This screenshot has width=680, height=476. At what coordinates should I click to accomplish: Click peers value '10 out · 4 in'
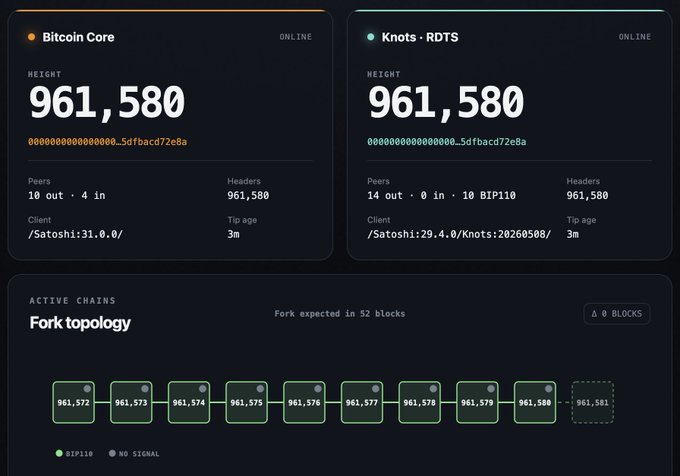pyautogui.click(x=67, y=196)
